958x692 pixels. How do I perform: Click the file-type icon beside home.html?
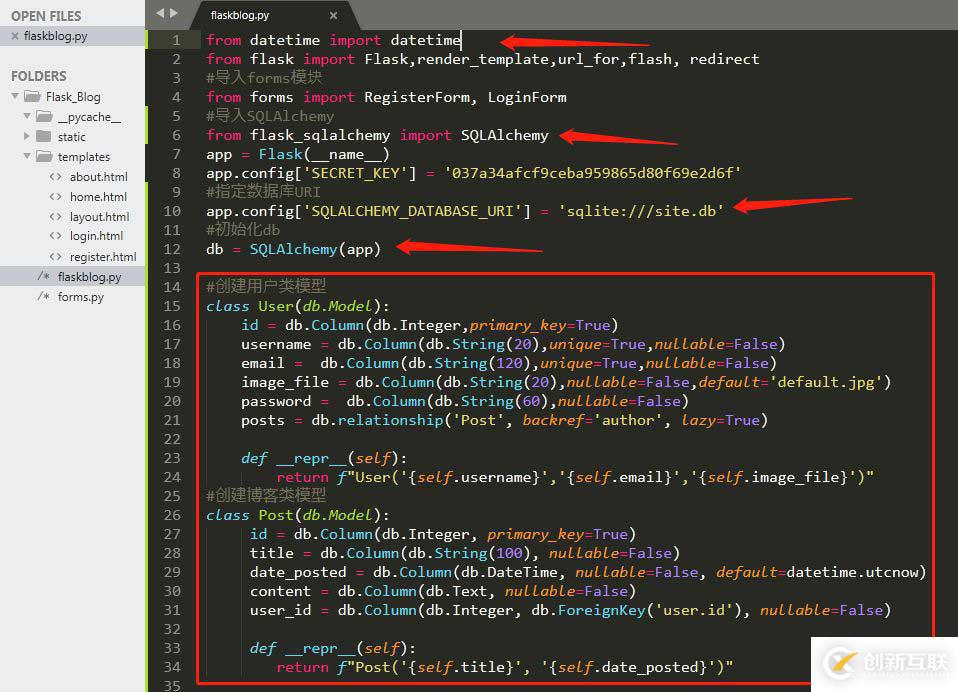coord(56,197)
